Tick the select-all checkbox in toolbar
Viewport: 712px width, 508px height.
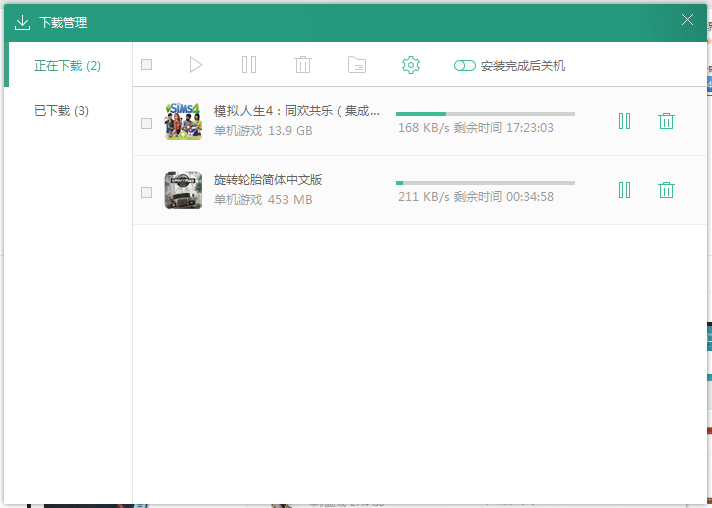146,64
